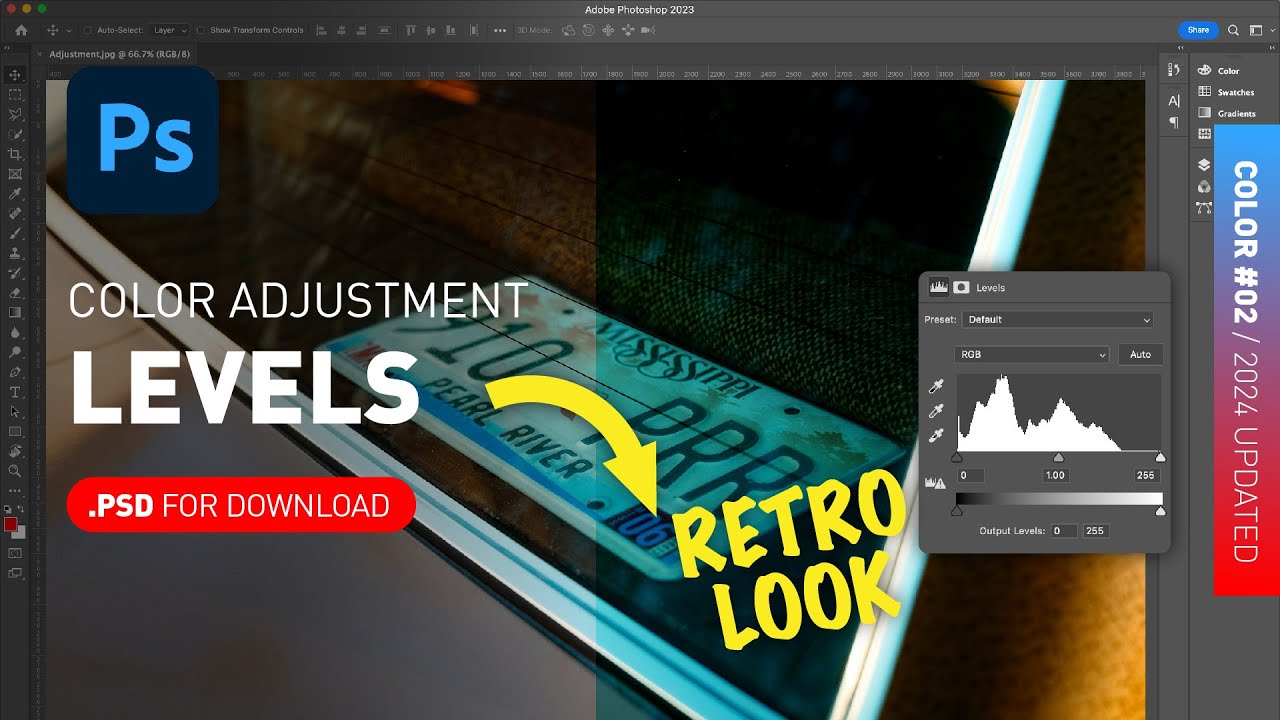Change the screen mode icon

[15, 573]
